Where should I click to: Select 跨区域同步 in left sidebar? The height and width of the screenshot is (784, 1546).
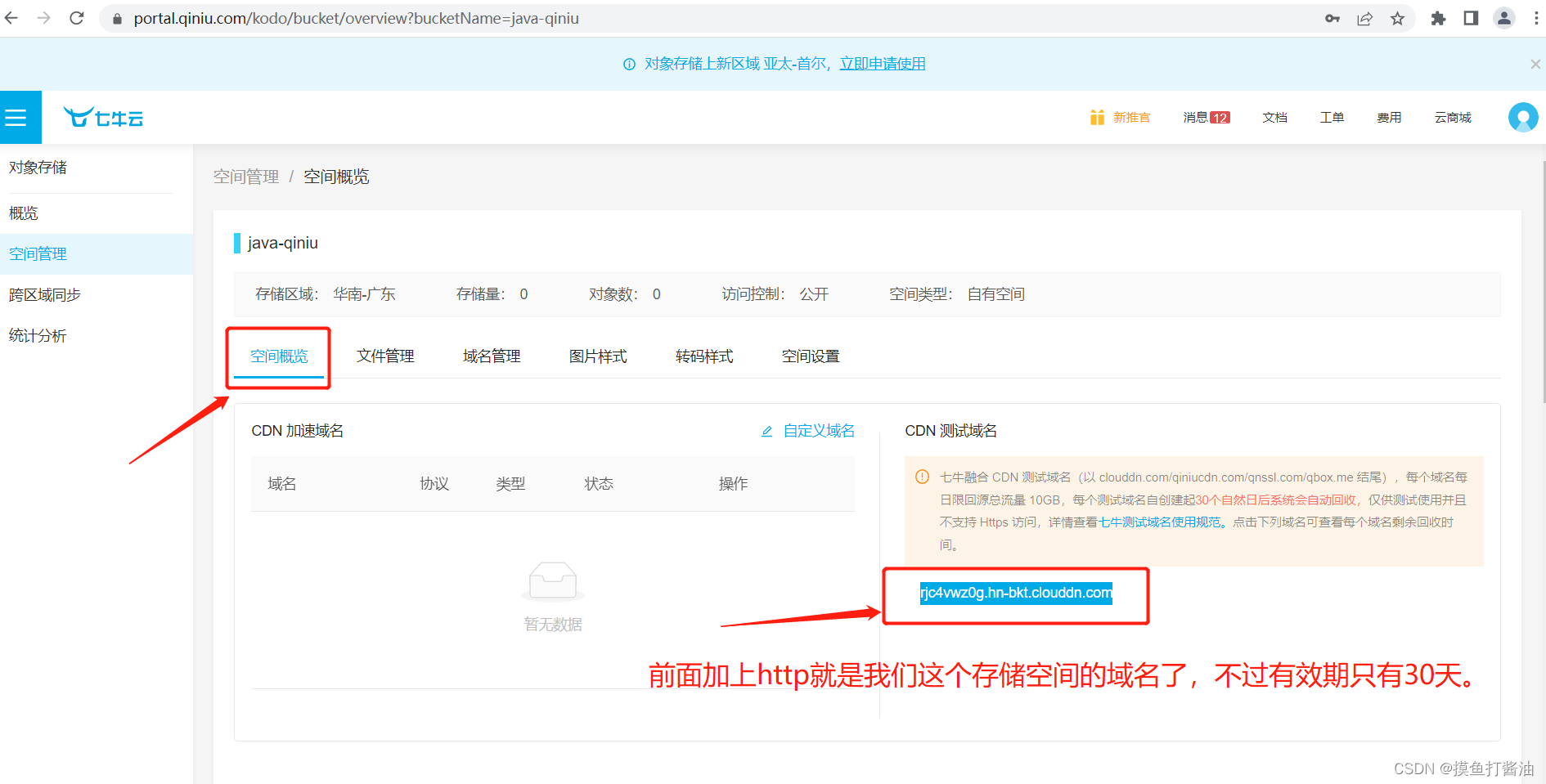point(97,295)
